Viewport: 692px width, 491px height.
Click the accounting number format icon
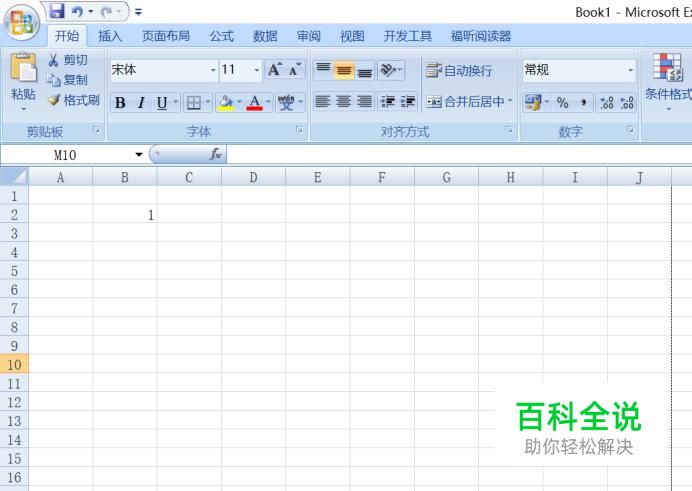point(533,103)
